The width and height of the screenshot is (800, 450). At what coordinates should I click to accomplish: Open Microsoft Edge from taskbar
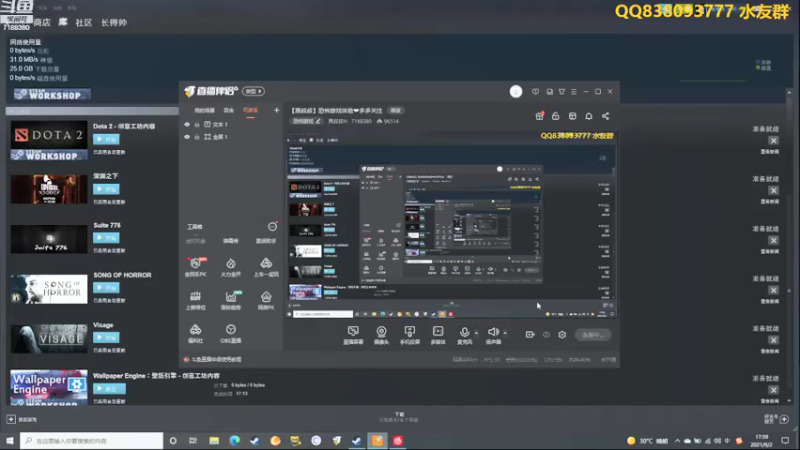tap(235, 441)
